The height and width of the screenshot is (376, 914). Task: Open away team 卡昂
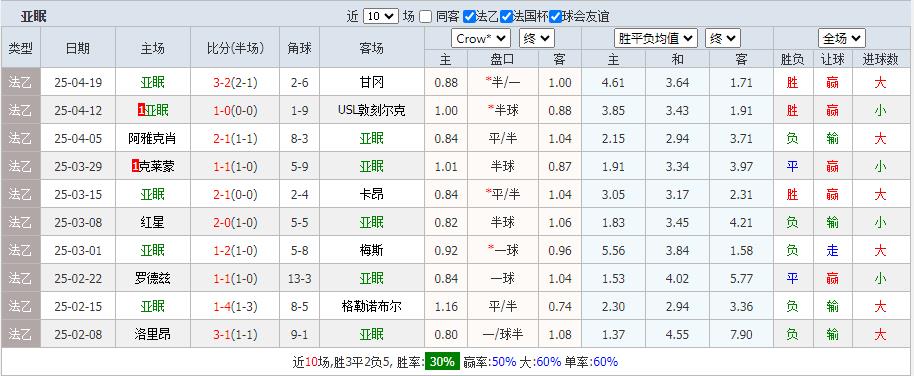click(372, 195)
